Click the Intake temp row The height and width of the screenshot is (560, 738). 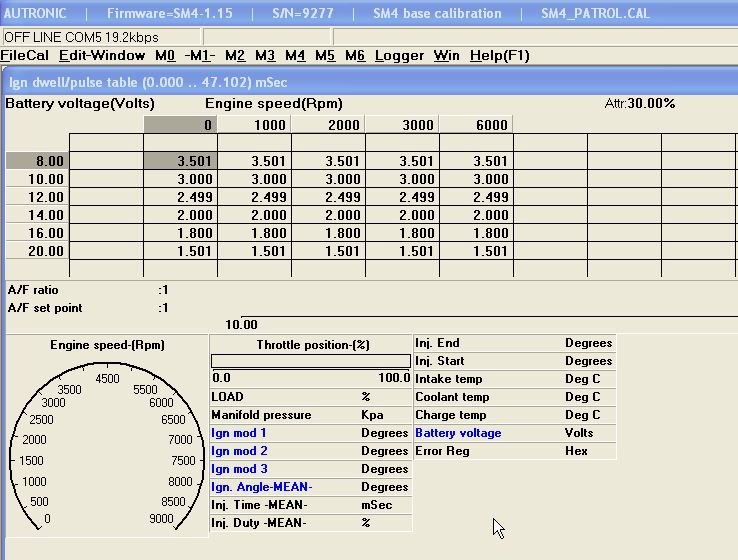(514, 379)
